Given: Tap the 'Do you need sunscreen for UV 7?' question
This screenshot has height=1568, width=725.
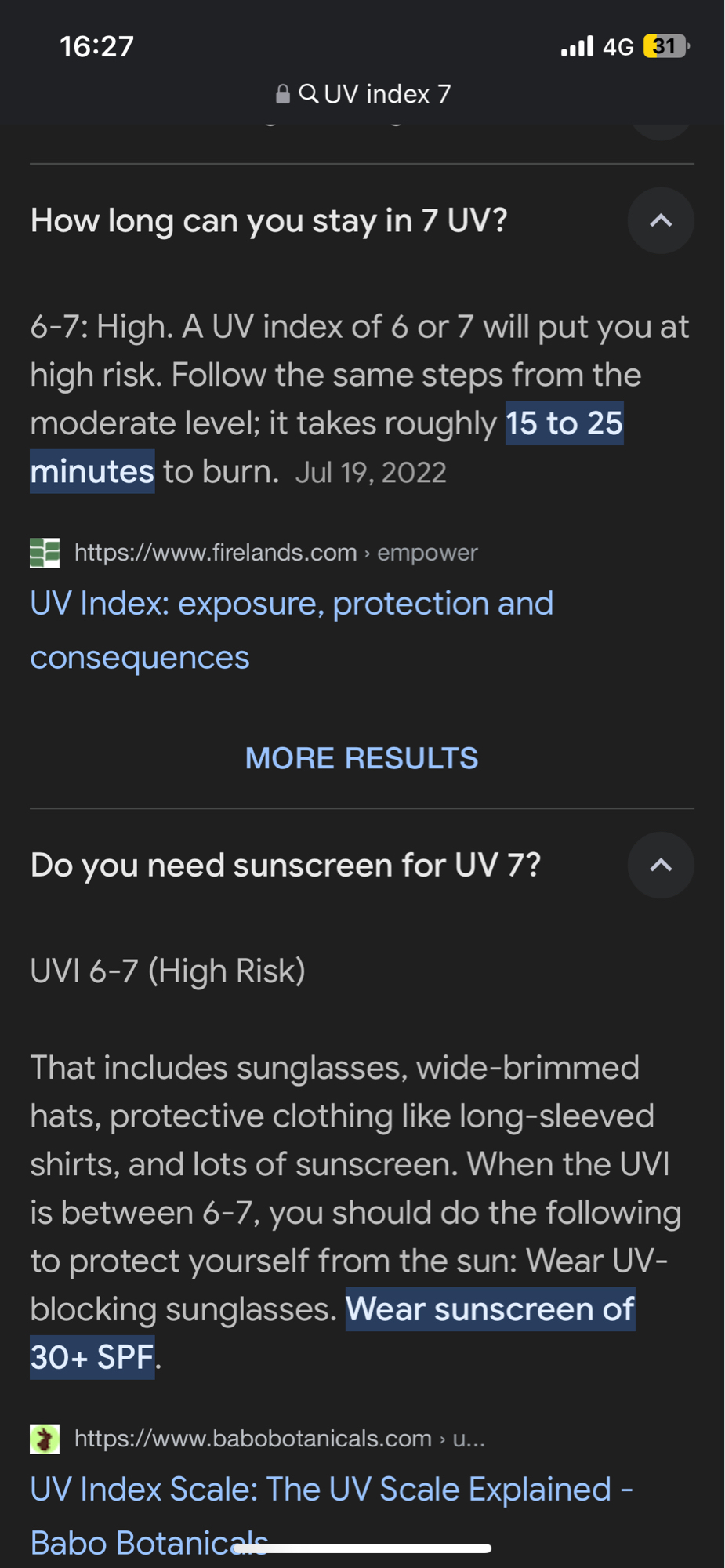Looking at the screenshot, I should (285, 866).
